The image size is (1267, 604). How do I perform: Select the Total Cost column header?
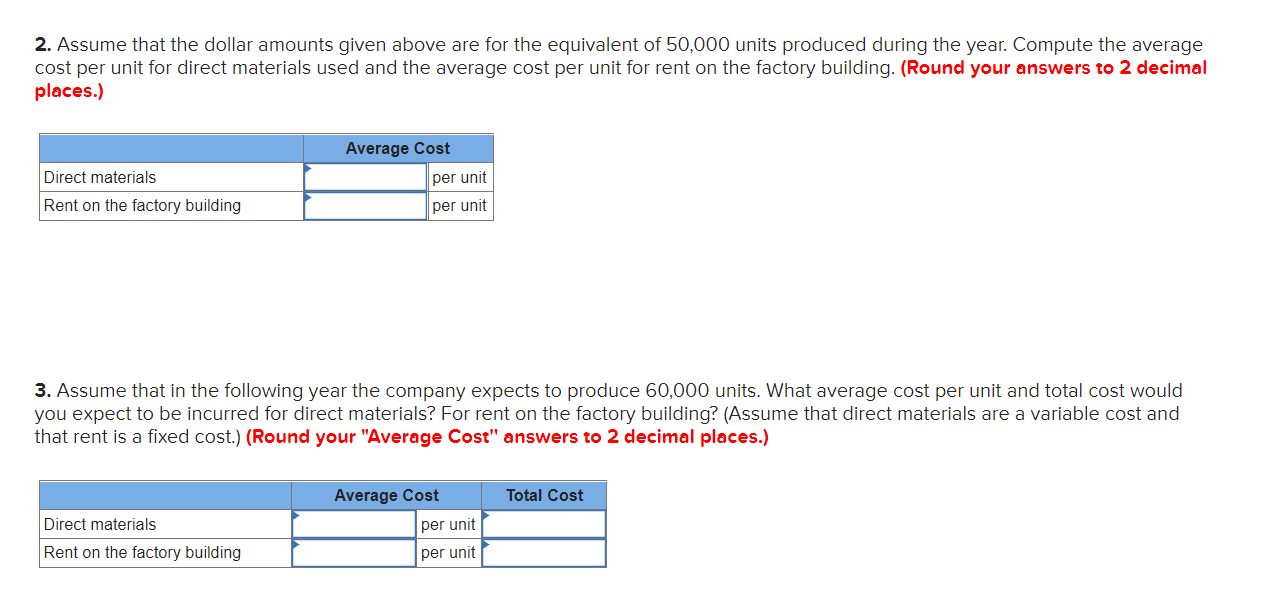tap(543, 495)
